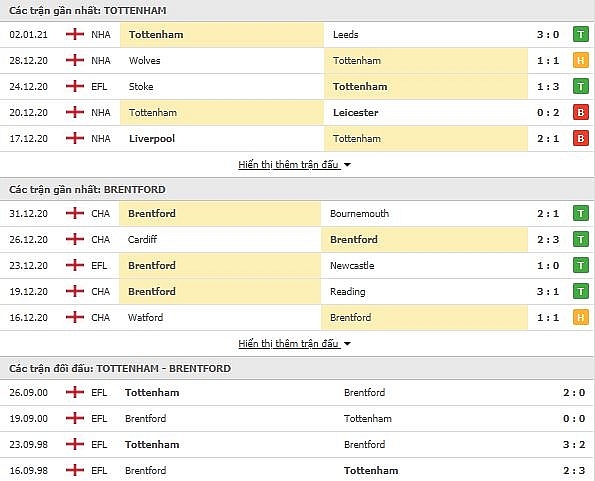Viewport: 595px width, 481px height.
Task: Click the green T badge for Tottenham vs Leeds
Action: pyautogui.click(x=581, y=35)
